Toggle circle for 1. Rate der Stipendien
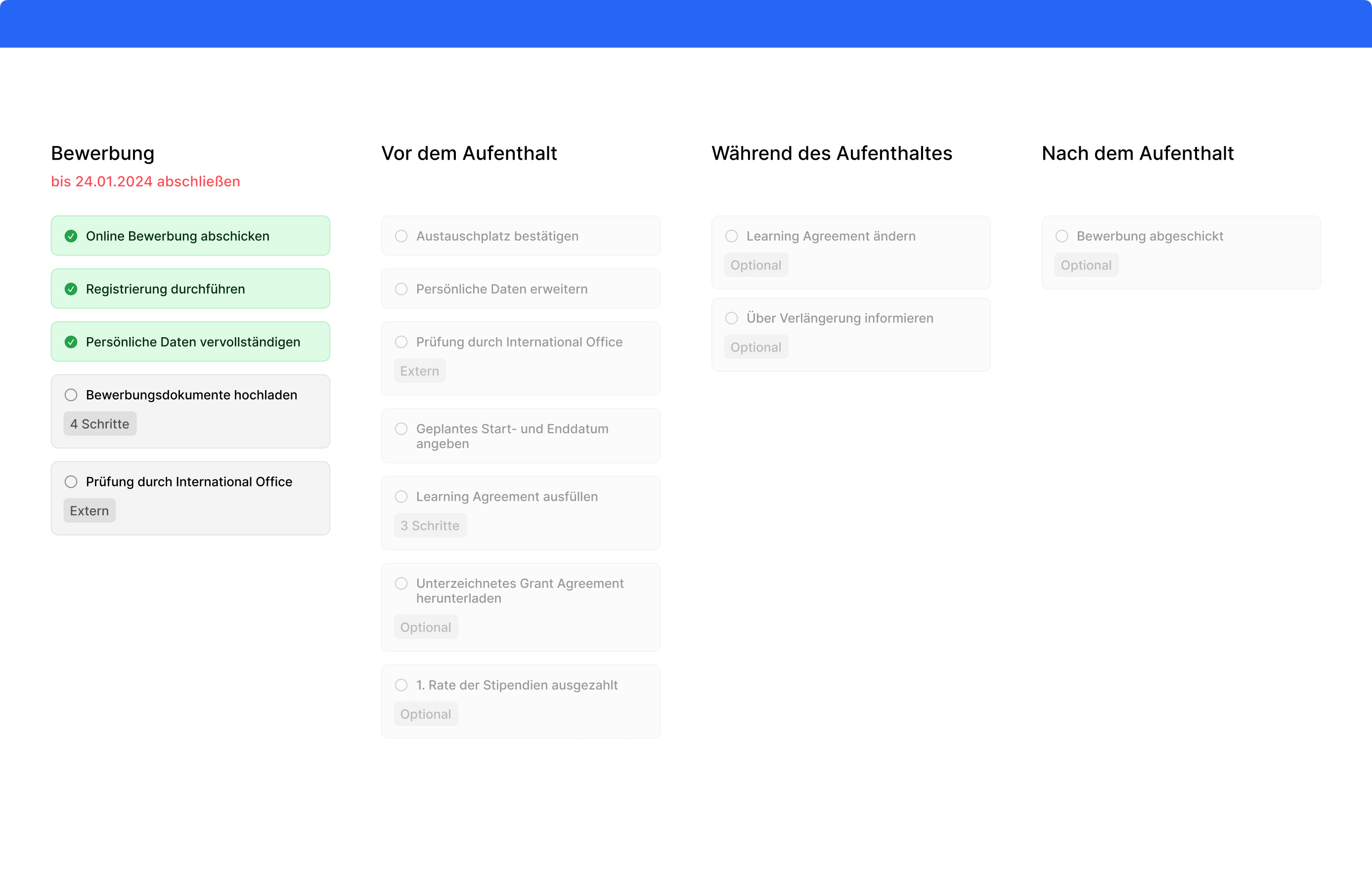Screen dimensions: 1372x887 [401, 685]
